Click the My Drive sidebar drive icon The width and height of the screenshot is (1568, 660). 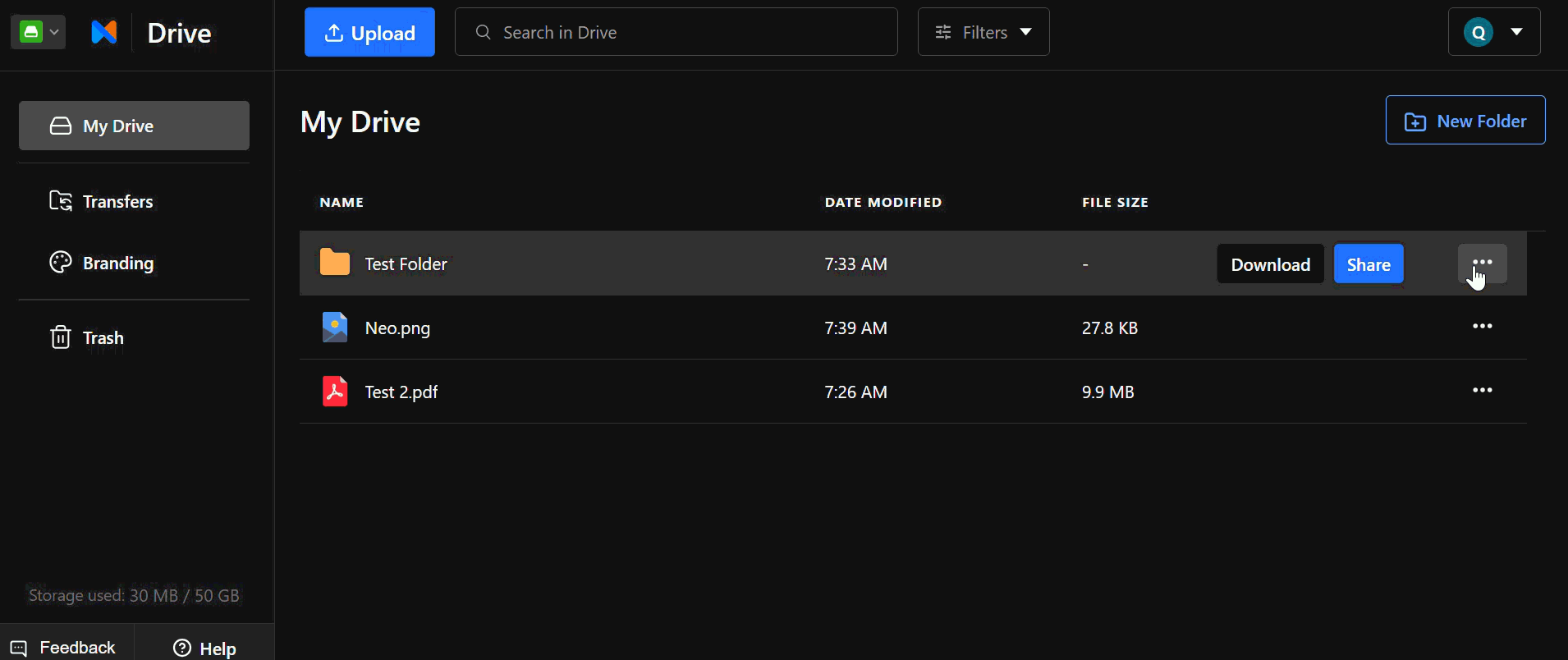[61, 126]
